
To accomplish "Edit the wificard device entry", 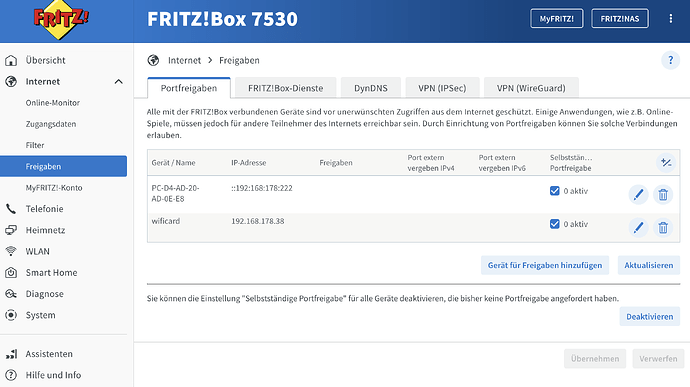I will pos(638,228).
